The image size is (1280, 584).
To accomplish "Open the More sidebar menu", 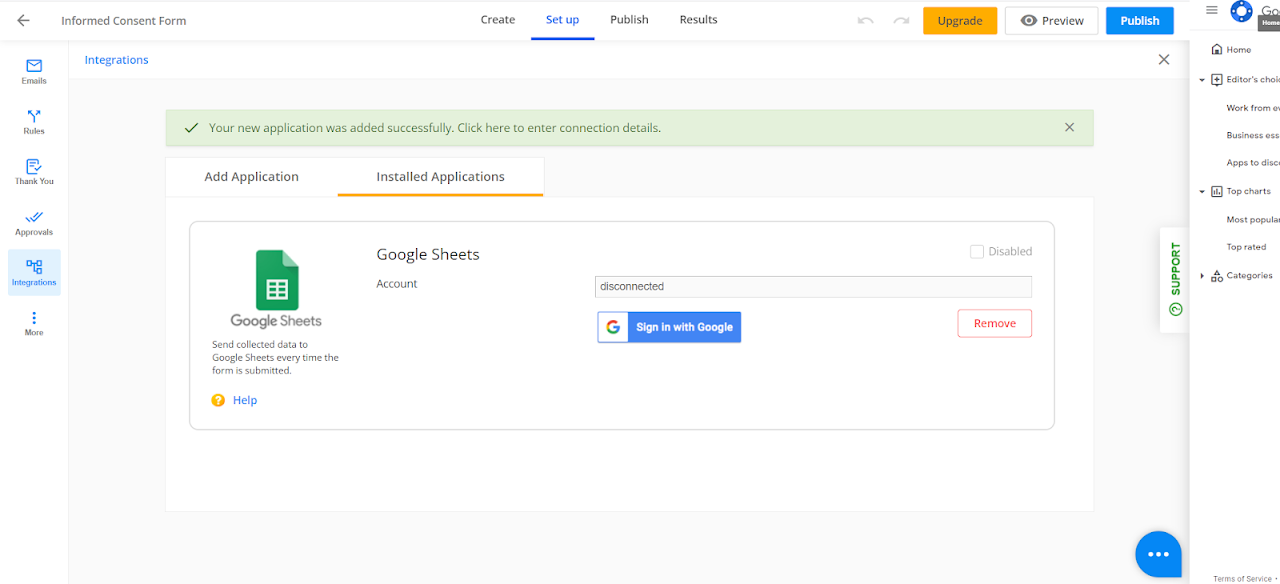I will [34, 323].
